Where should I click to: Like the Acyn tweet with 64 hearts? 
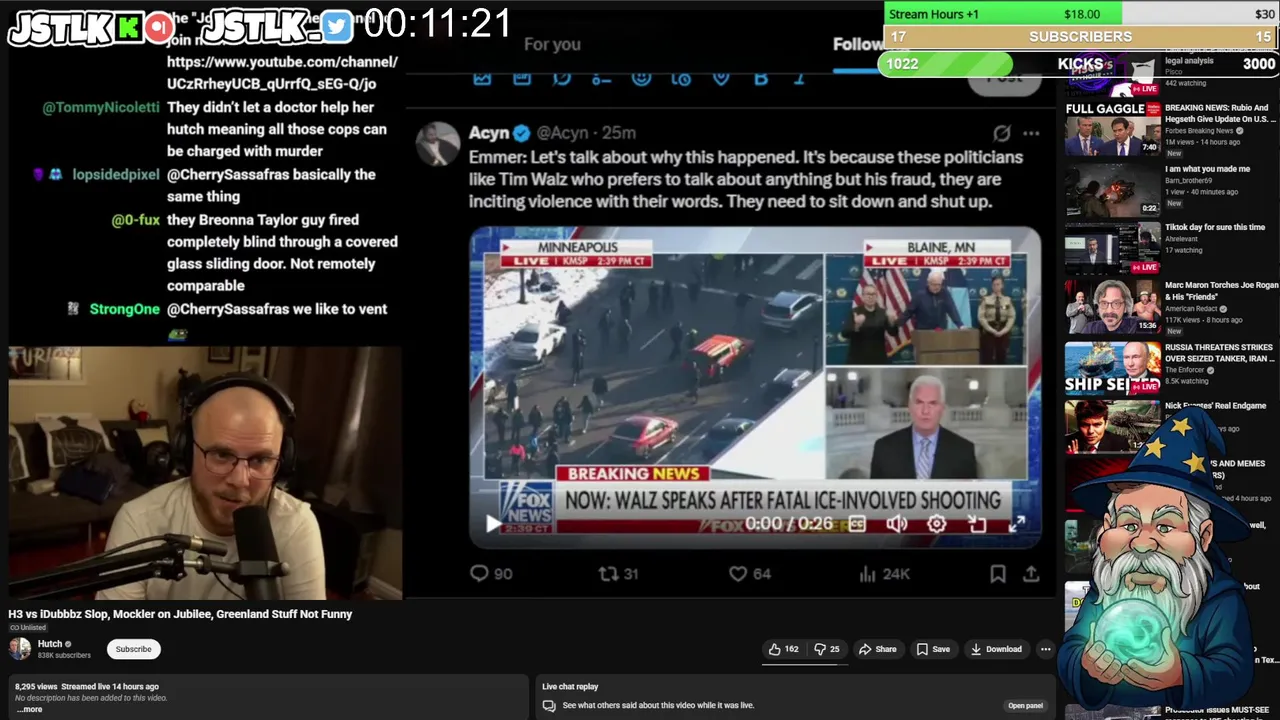[x=737, y=573]
